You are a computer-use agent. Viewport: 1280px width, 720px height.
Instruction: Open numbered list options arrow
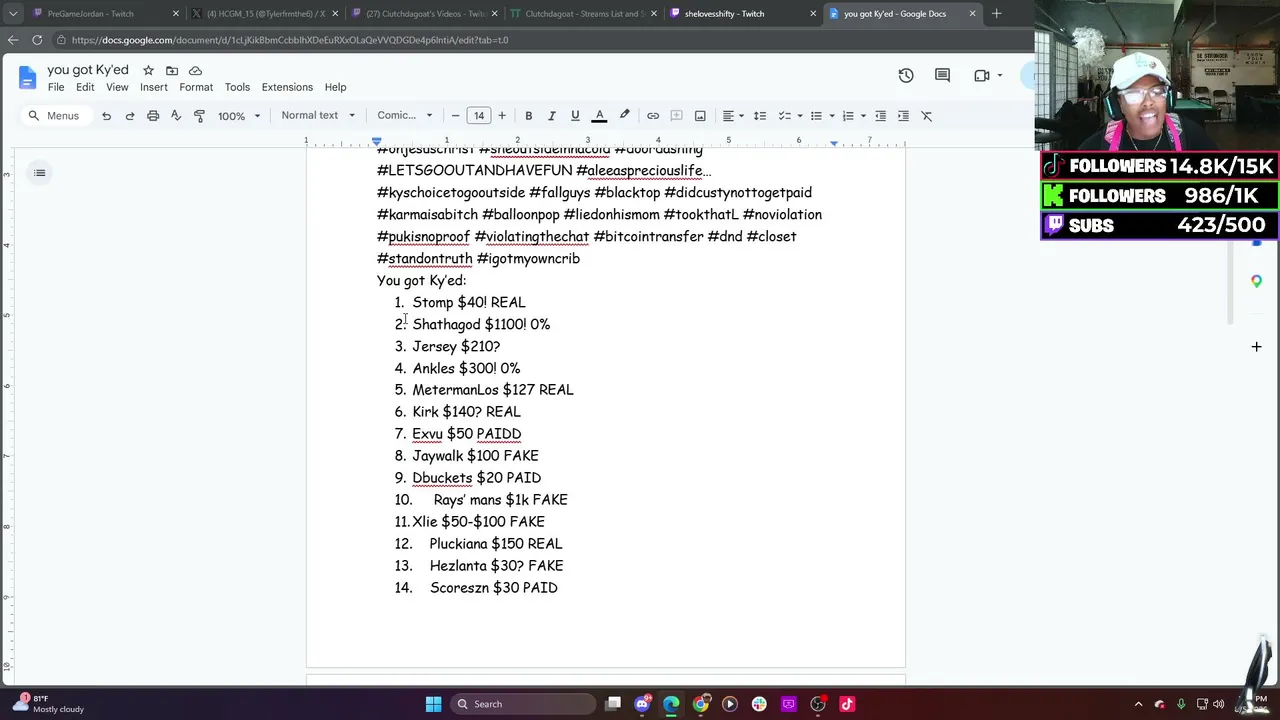[x=863, y=116]
